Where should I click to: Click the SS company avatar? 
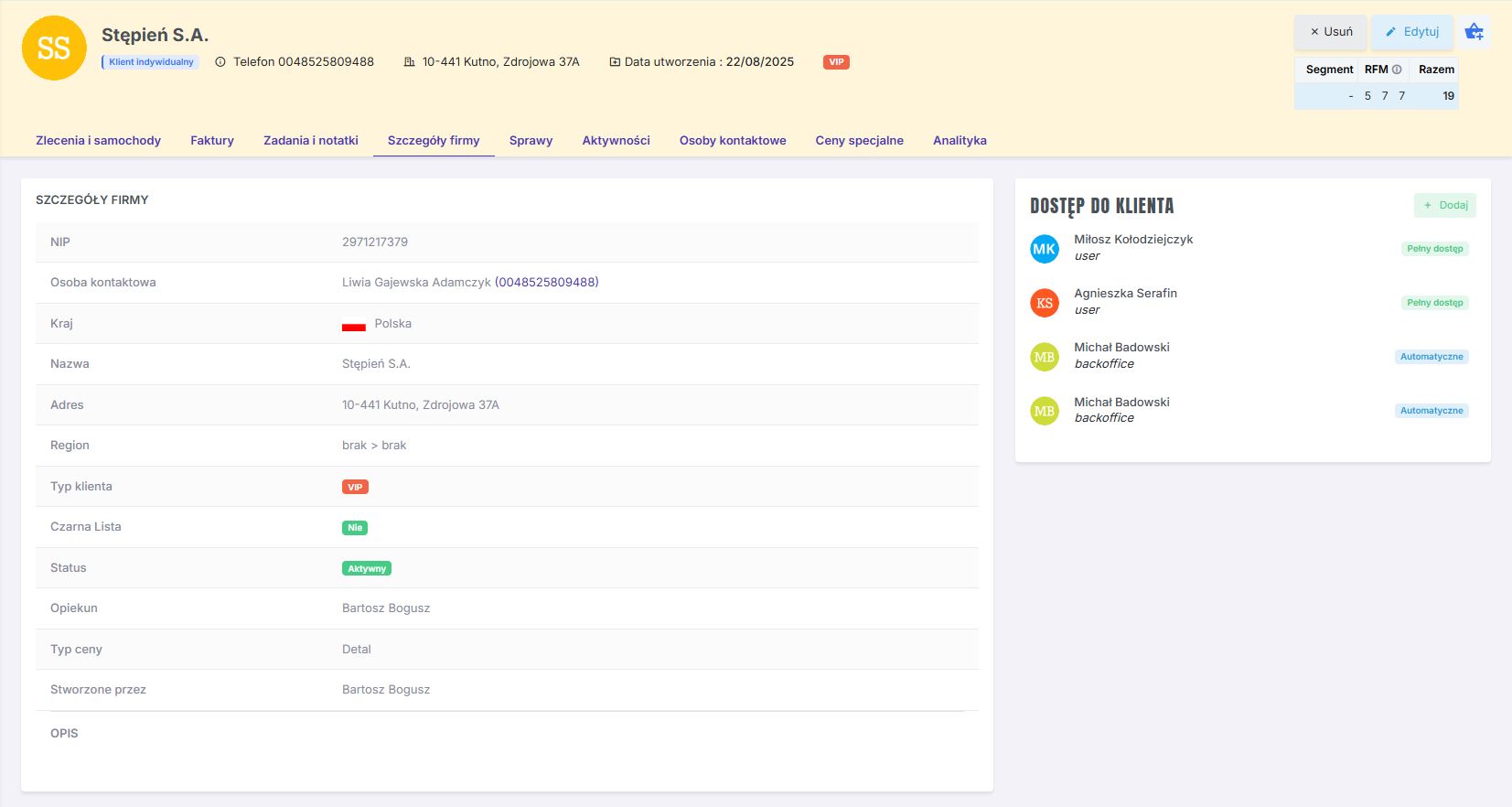[x=54, y=48]
